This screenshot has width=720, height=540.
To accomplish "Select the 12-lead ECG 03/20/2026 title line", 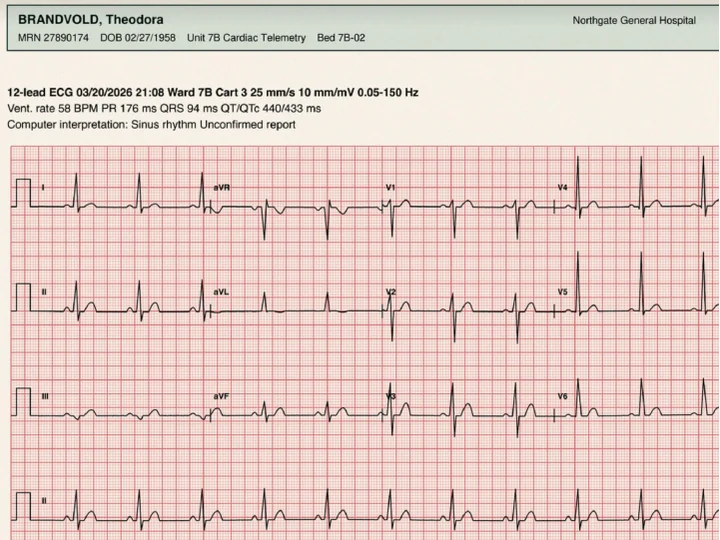I will (213, 92).
